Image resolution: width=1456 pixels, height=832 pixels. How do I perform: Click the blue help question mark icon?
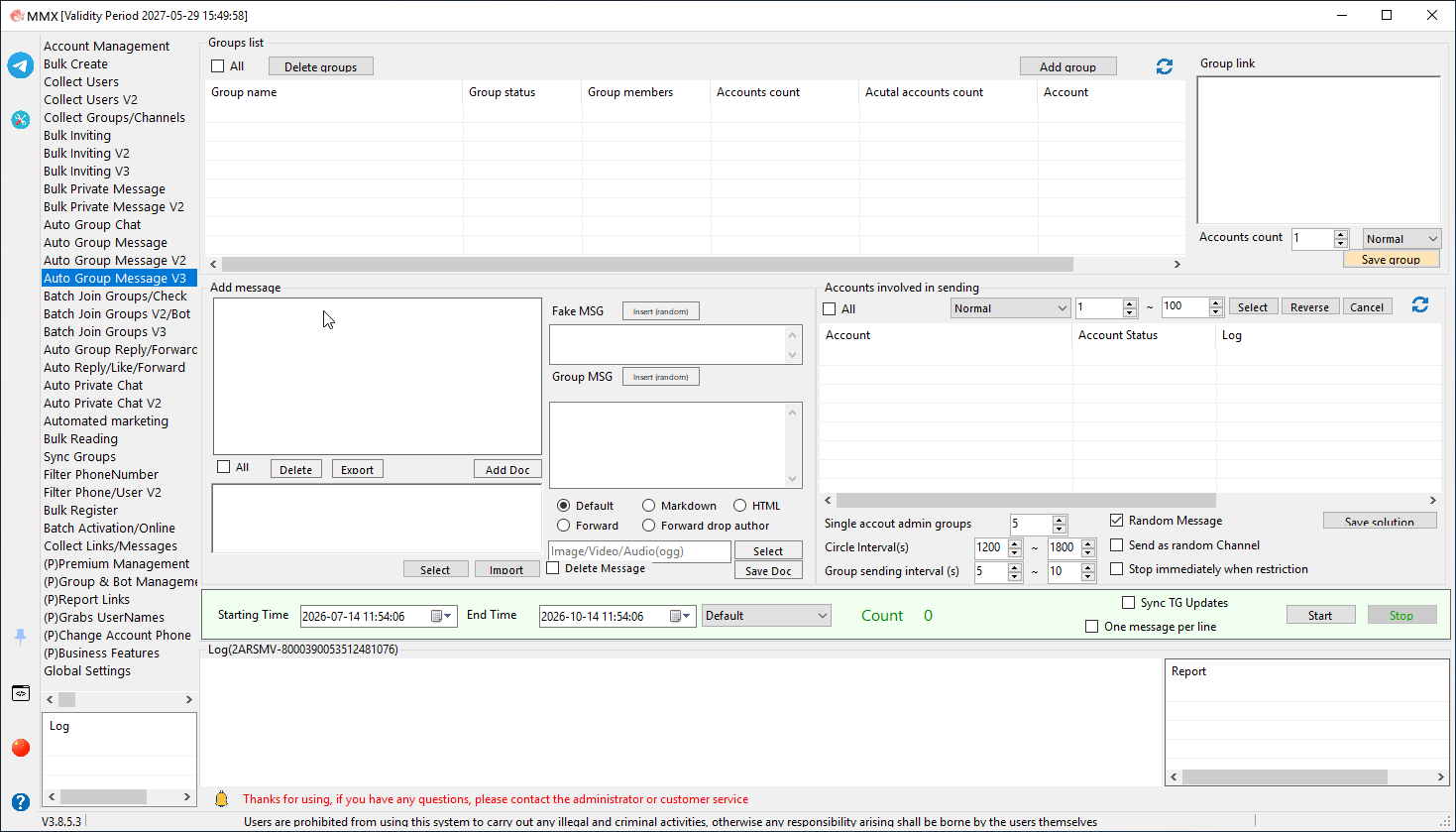(x=21, y=802)
